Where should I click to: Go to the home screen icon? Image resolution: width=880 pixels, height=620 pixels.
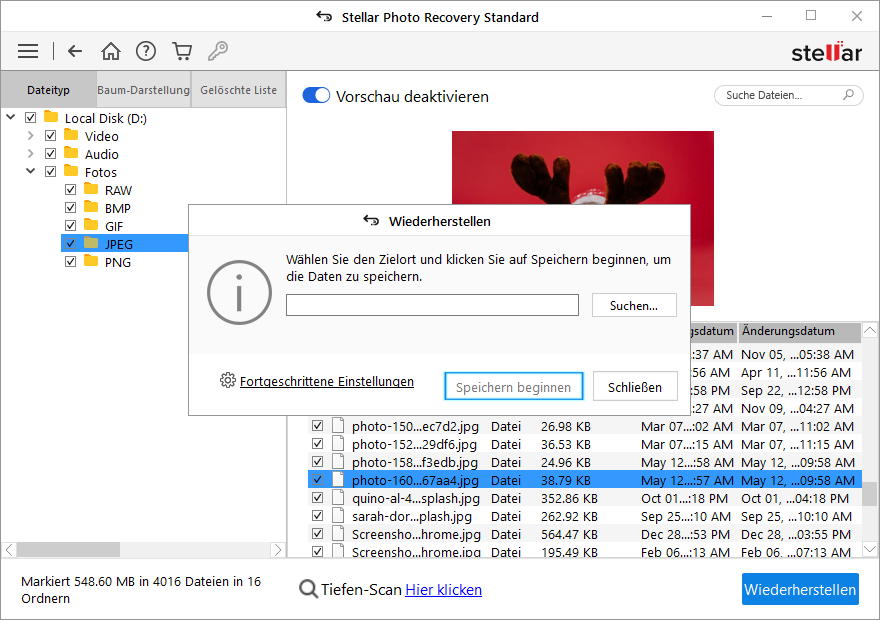point(111,51)
